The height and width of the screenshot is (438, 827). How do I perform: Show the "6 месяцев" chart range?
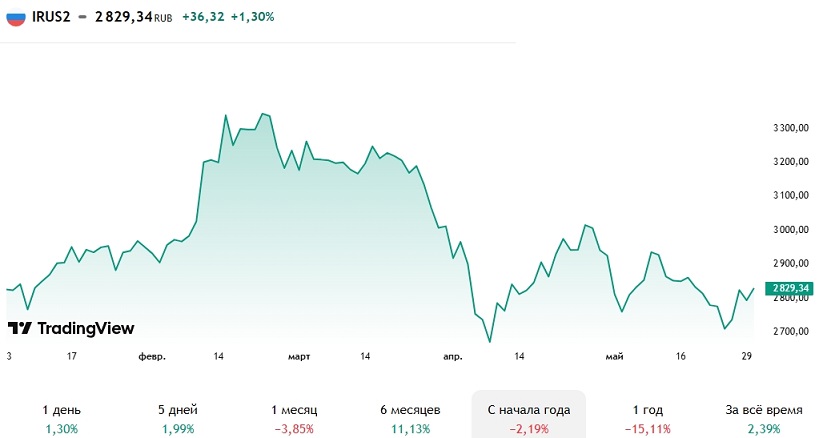[x=411, y=419]
